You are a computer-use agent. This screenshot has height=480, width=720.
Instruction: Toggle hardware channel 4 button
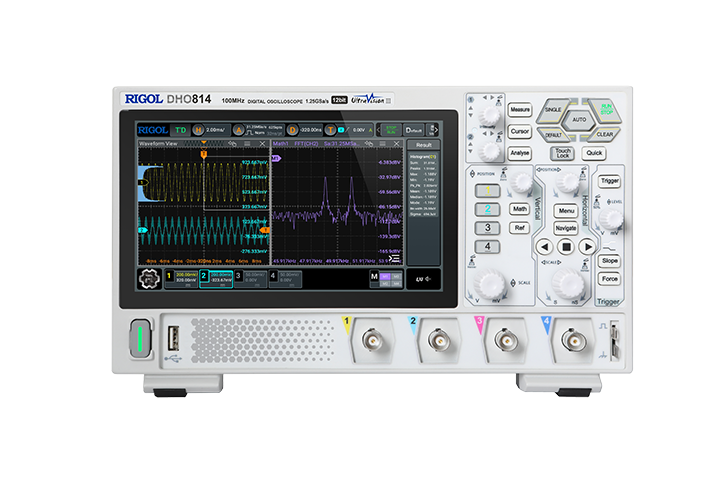(488, 247)
